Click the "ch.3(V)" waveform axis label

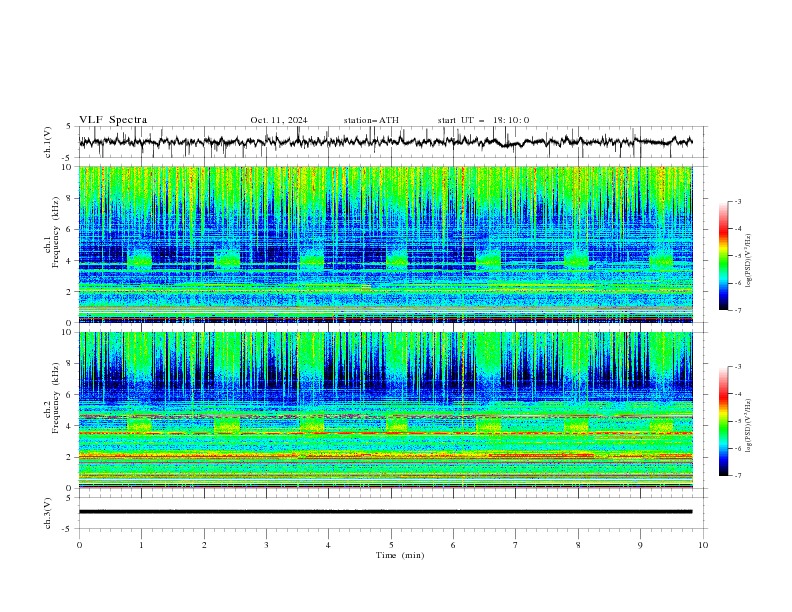[48, 513]
